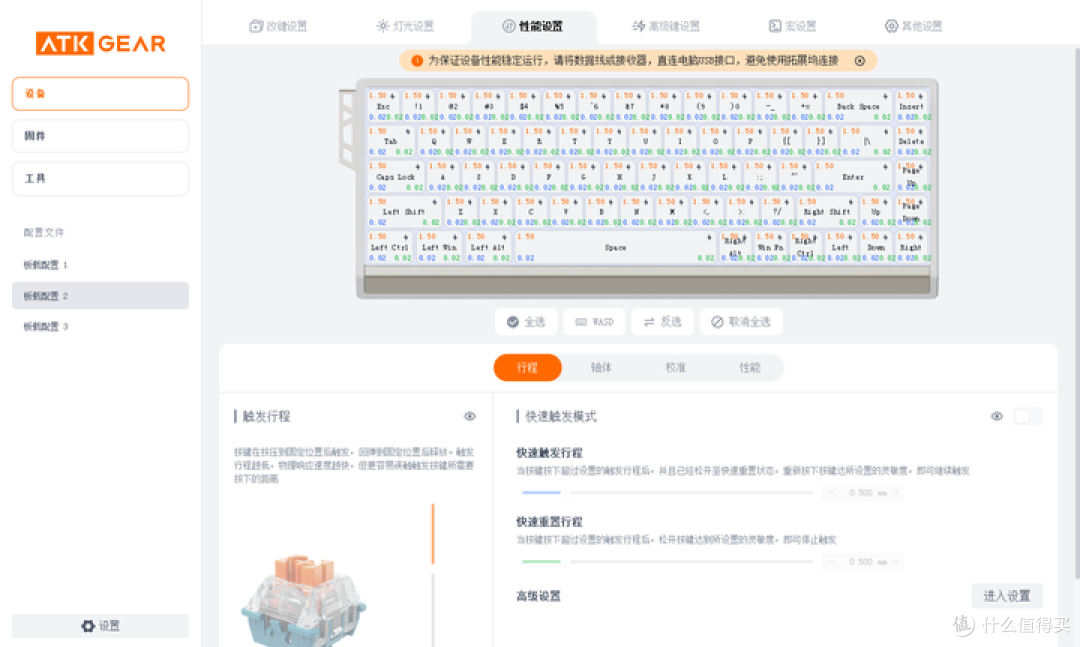Select the Caps Lock key
This screenshot has height=647, width=1080.
pyautogui.click(x=395, y=177)
